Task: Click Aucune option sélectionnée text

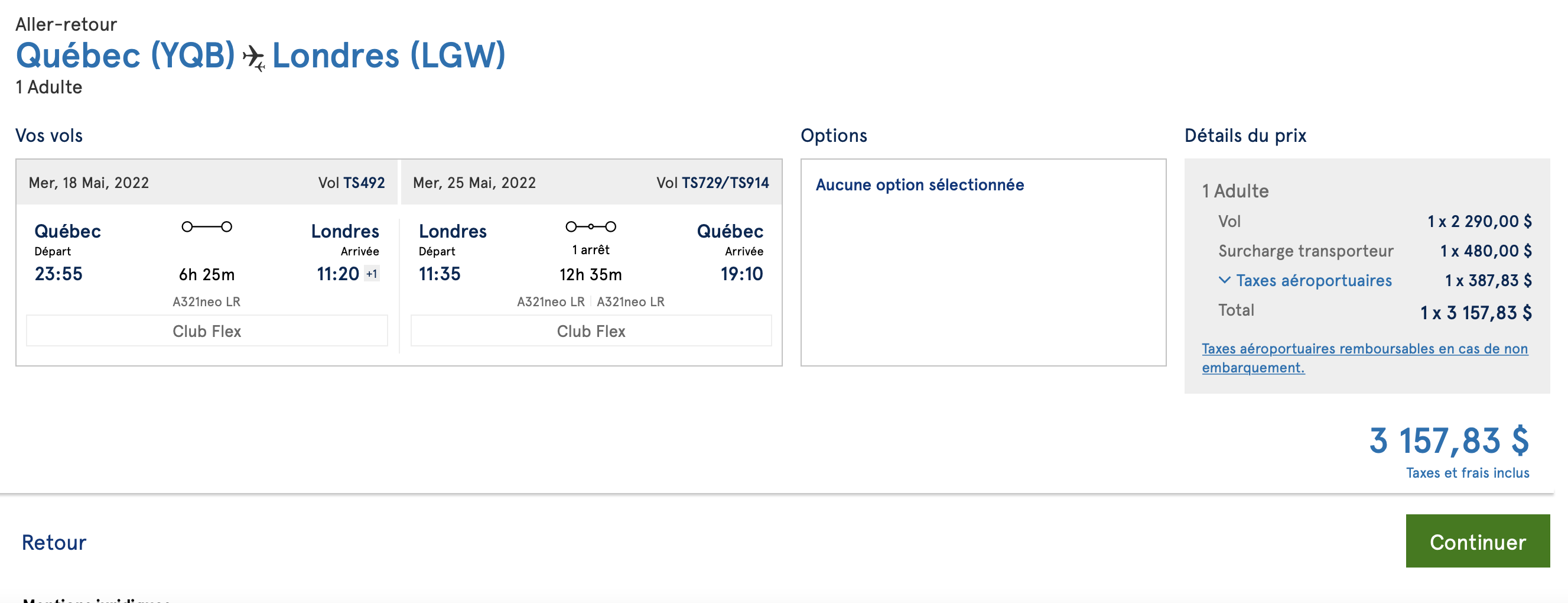Action: (919, 185)
